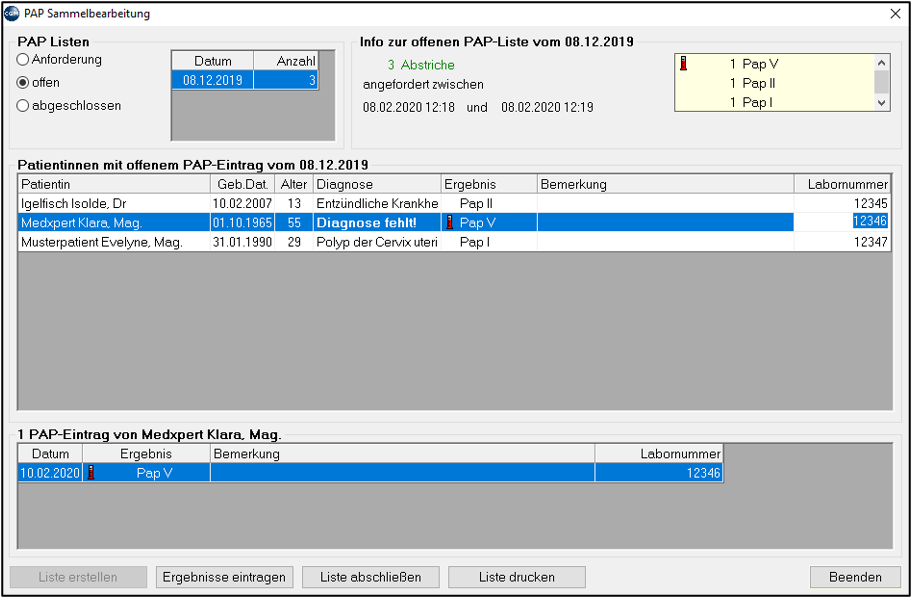Select patient Igelfisch Isolde, Dr
Viewport: 912px width, 598px height.
click(x=114, y=204)
